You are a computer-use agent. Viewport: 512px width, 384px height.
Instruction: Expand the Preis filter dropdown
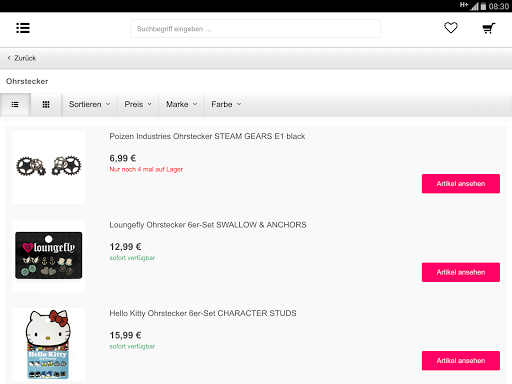(x=138, y=105)
